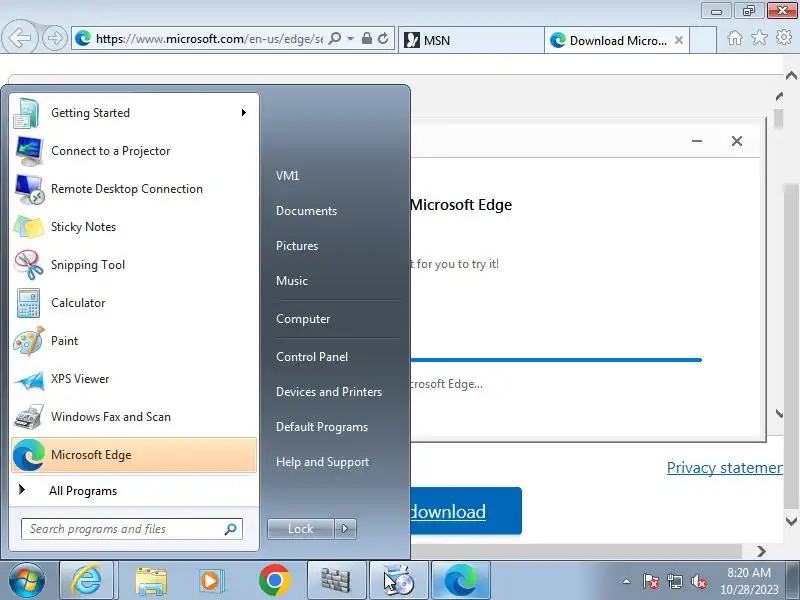This screenshot has width=800, height=600.
Task: Go back with IE Back button
Action: tap(20, 38)
